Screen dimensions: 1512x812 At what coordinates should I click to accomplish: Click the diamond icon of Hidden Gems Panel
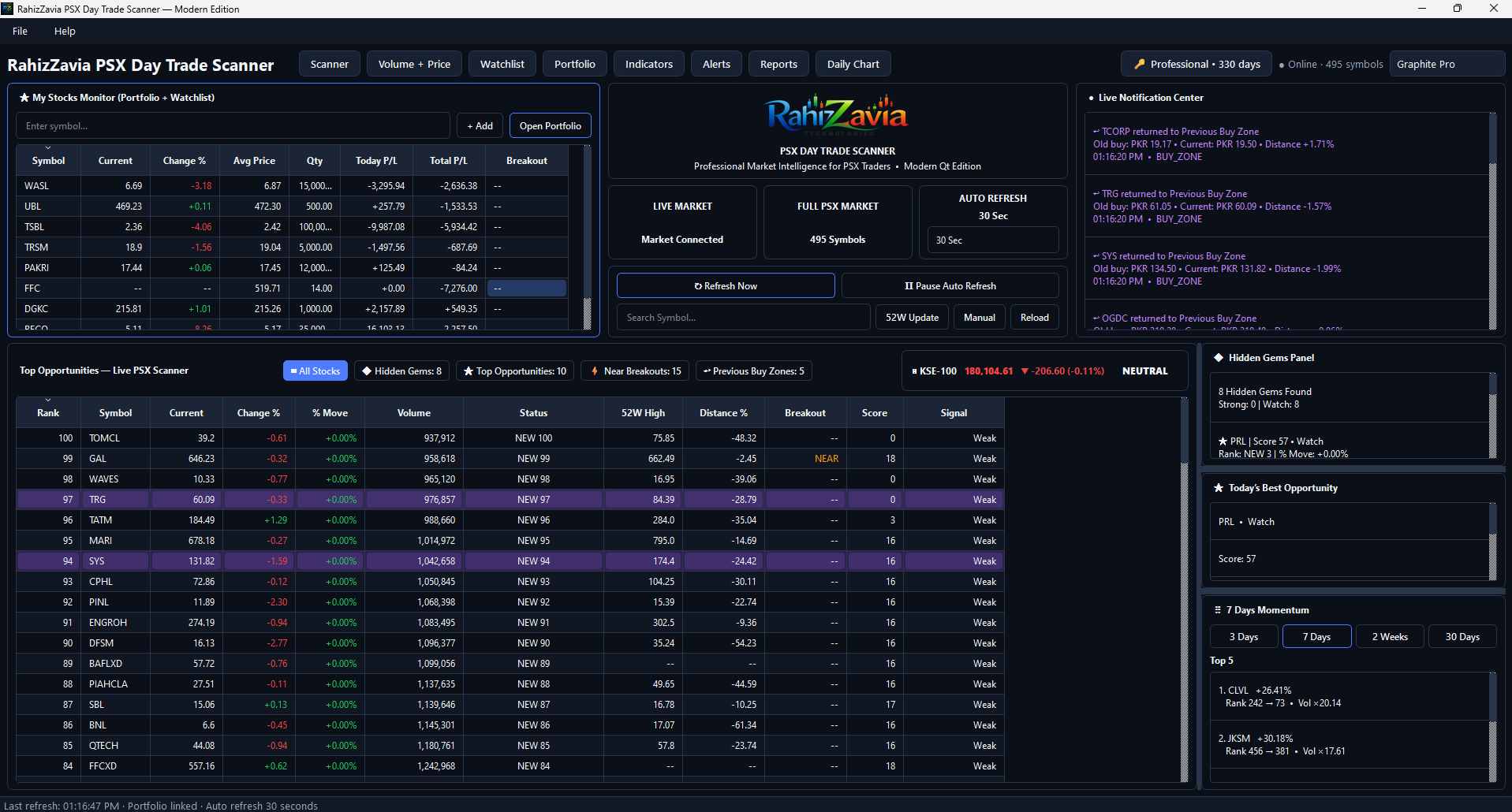click(x=1219, y=358)
